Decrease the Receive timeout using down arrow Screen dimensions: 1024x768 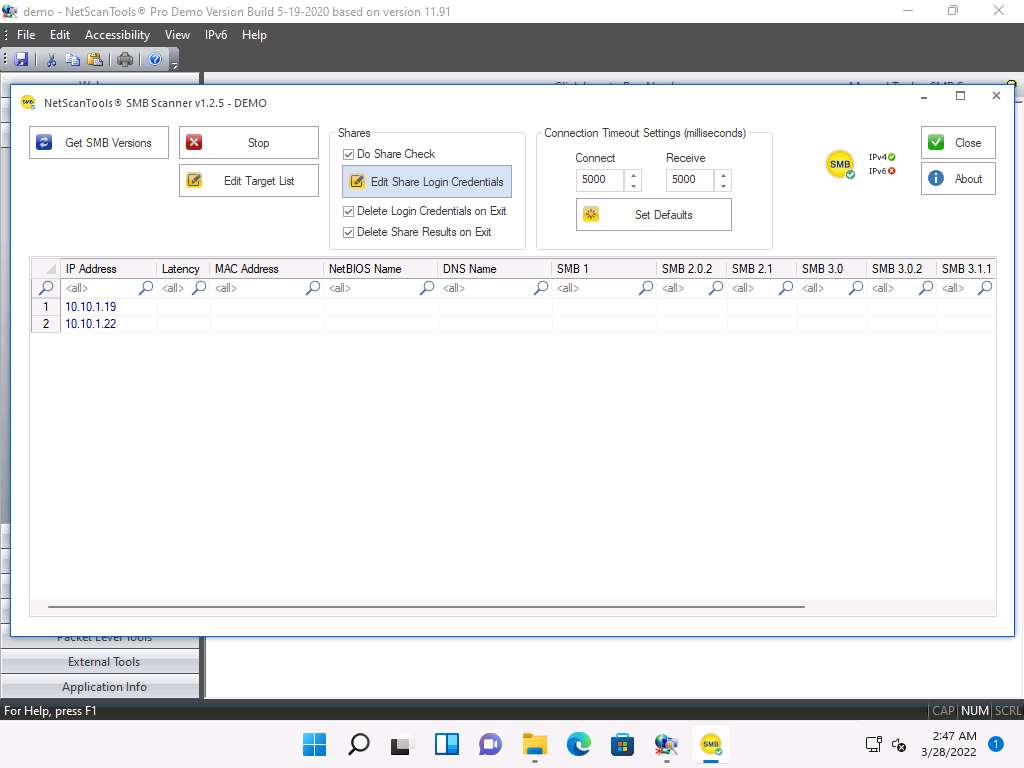[723, 186]
